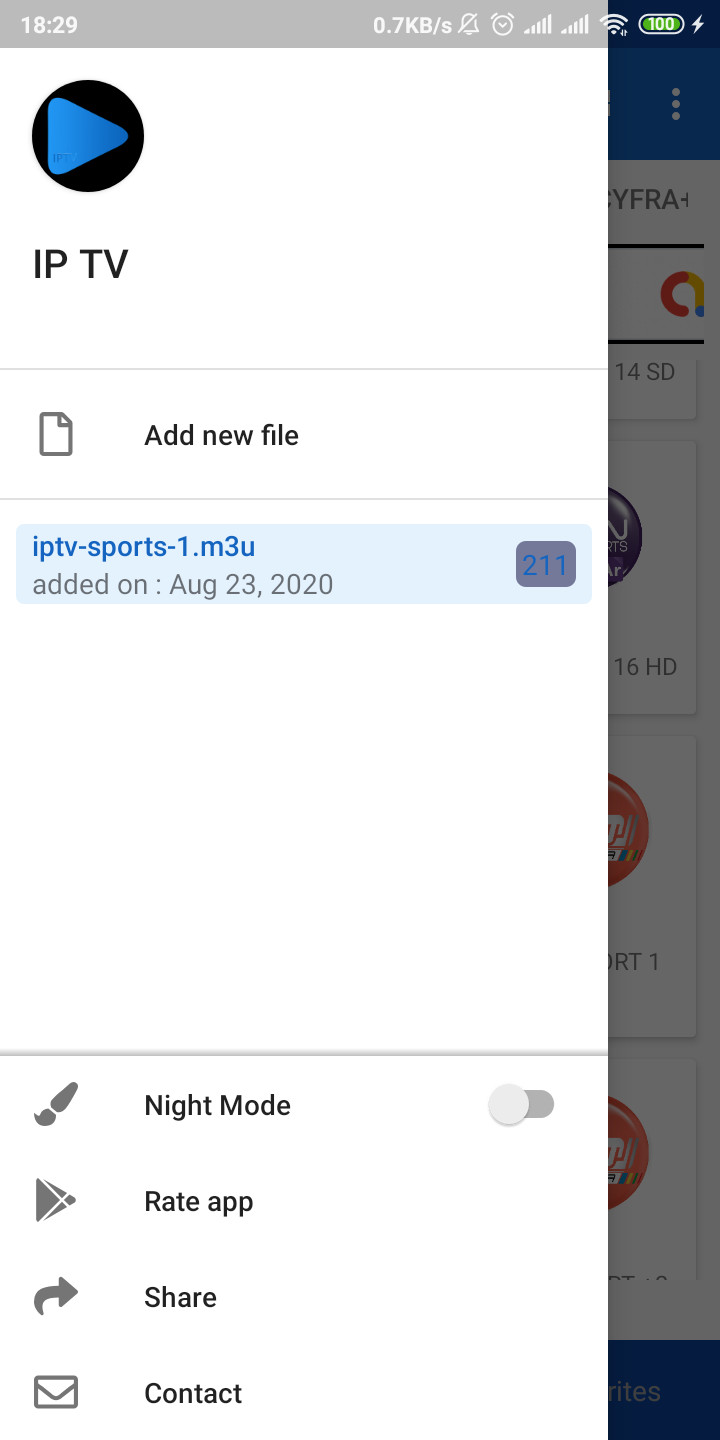Click the Rate app Play Store icon
This screenshot has height=1440, width=720.
tap(55, 1201)
